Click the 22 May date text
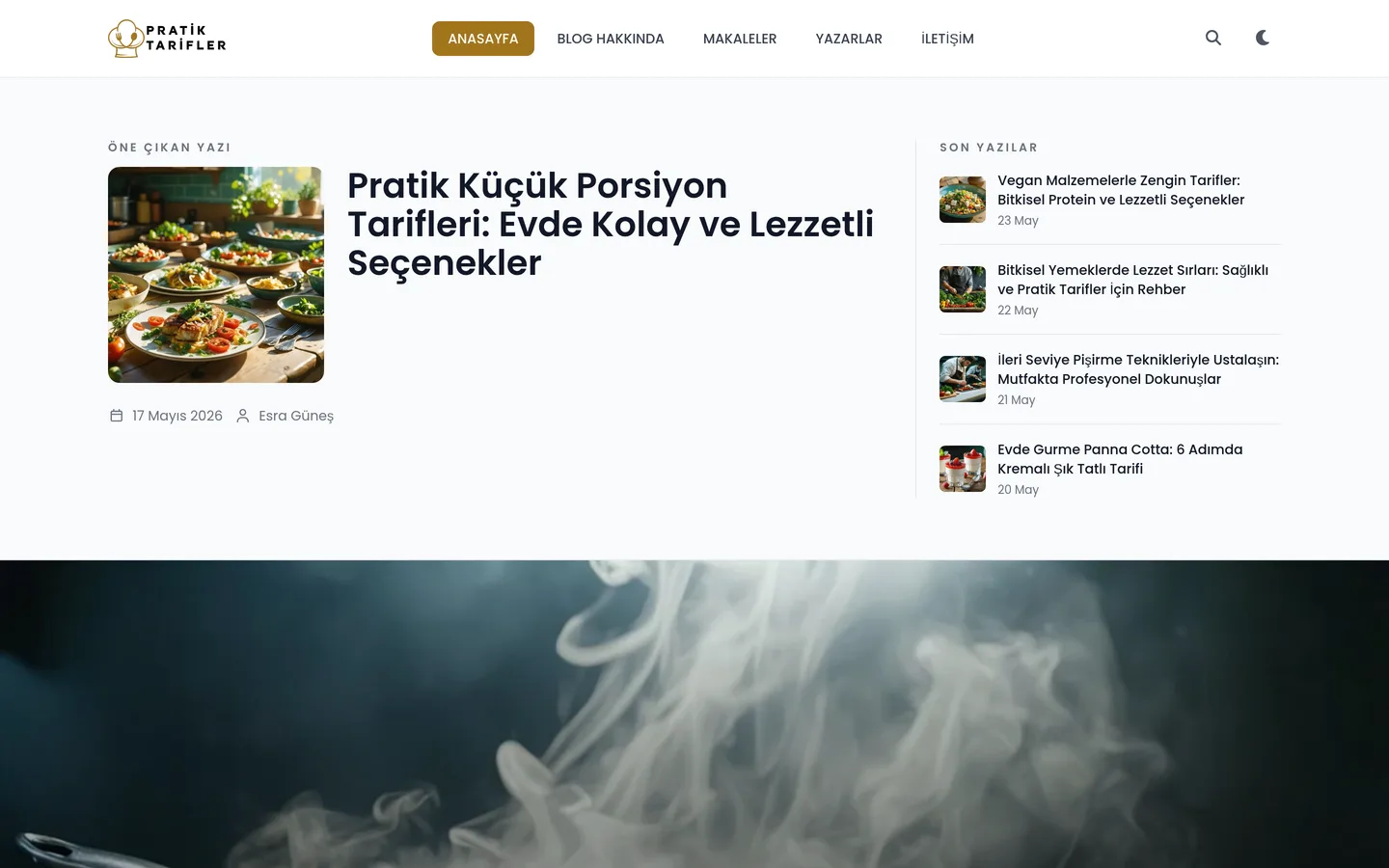The width and height of the screenshot is (1389, 868). click(x=1018, y=311)
